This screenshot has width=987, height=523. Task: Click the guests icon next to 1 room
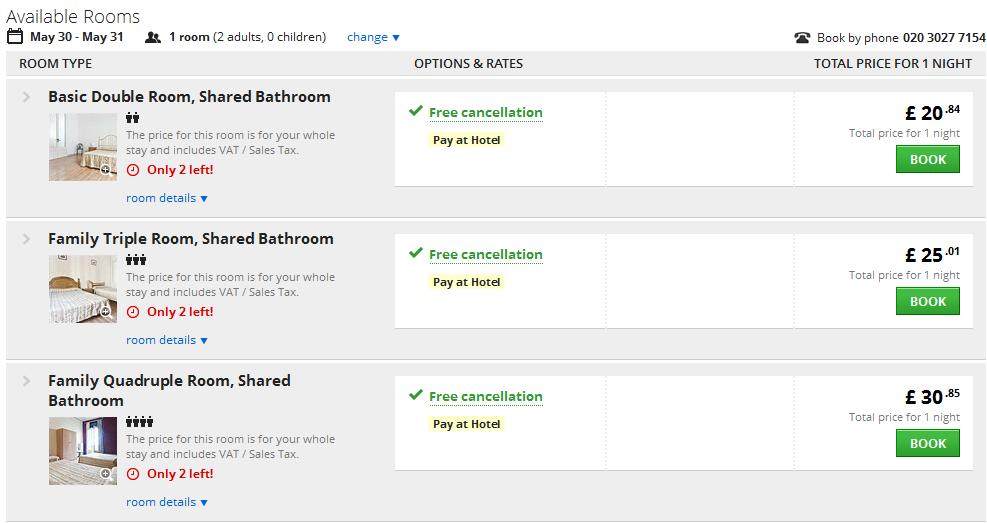[x=153, y=38]
